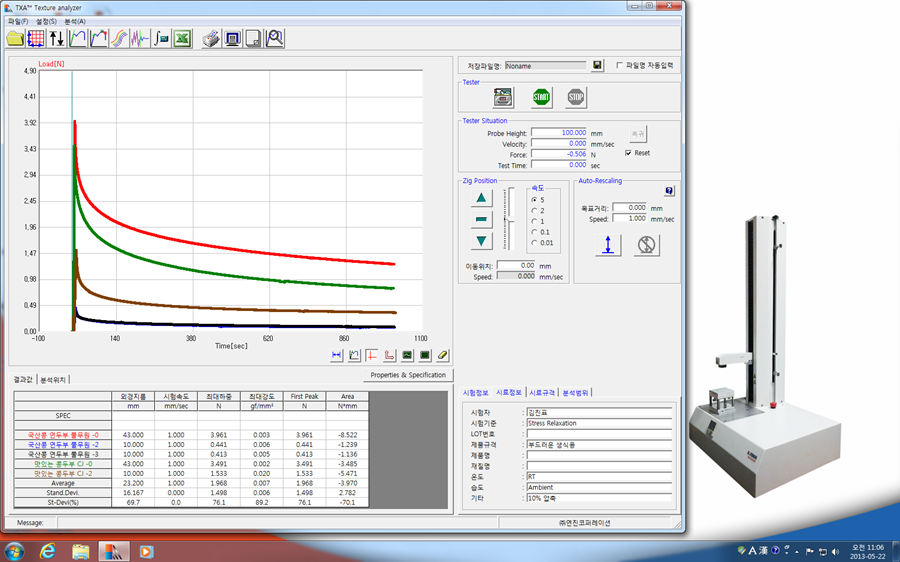The image size is (900, 562).
Task: Select the 0.1 speed radio button
Action: (x=534, y=232)
